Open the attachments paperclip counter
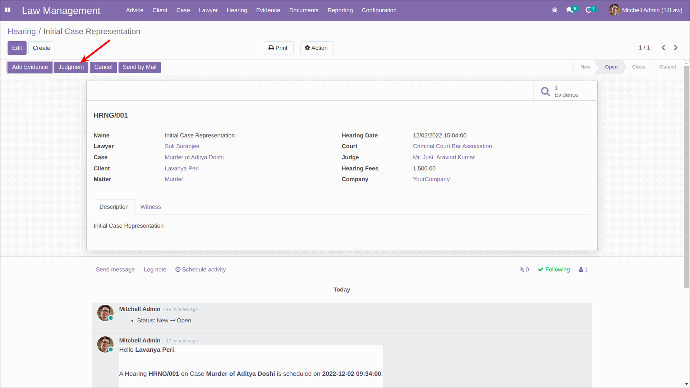 click(x=524, y=270)
